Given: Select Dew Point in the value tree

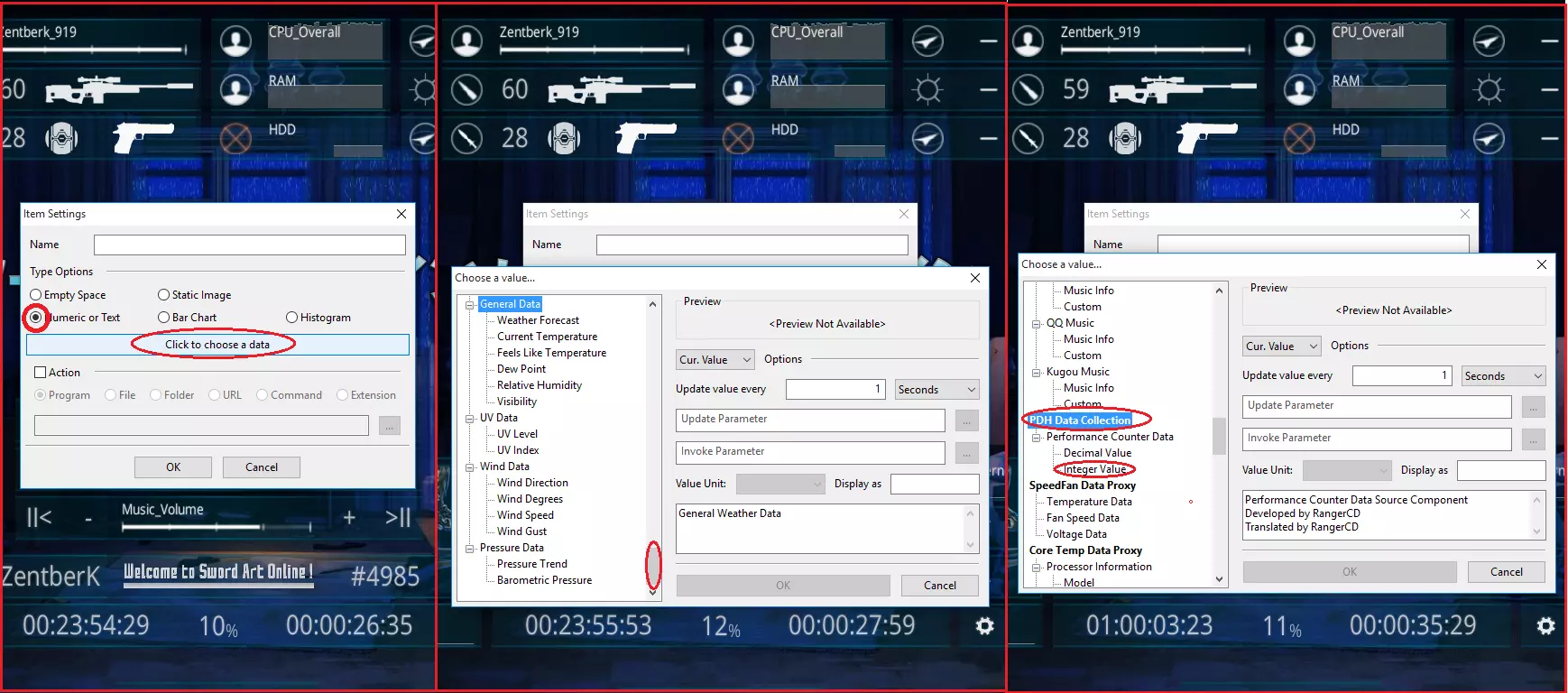Looking at the screenshot, I should (x=521, y=369).
